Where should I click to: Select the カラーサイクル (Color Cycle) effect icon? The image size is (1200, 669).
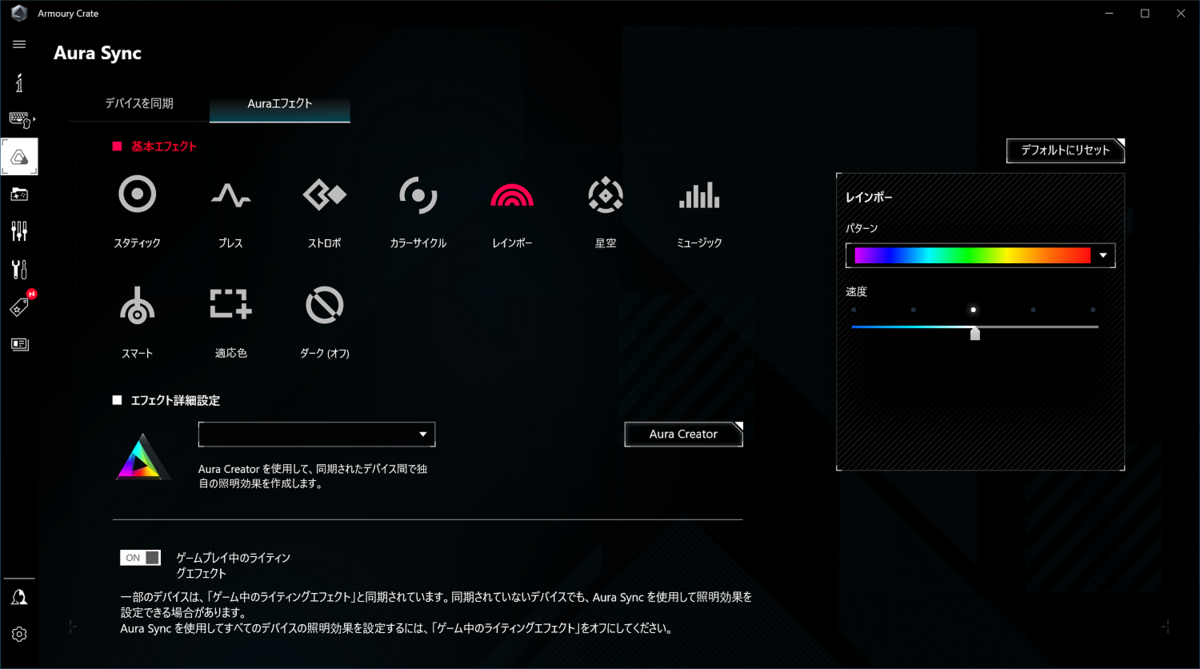(x=418, y=195)
